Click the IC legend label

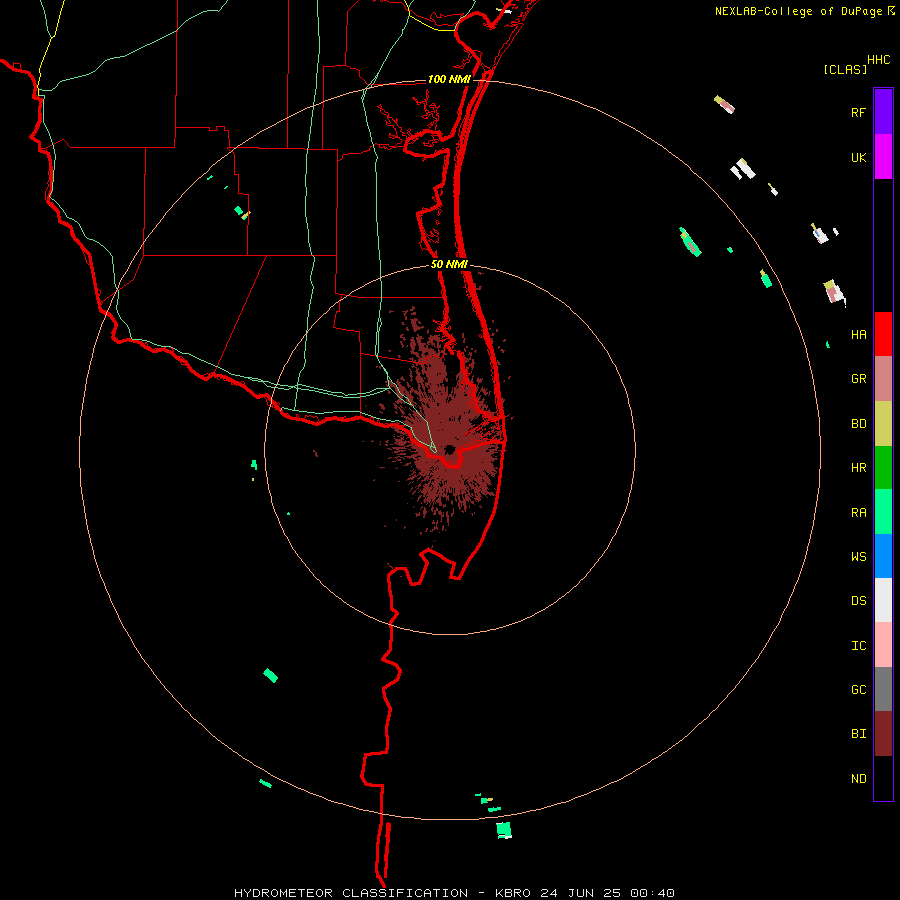[x=858, y=646]
